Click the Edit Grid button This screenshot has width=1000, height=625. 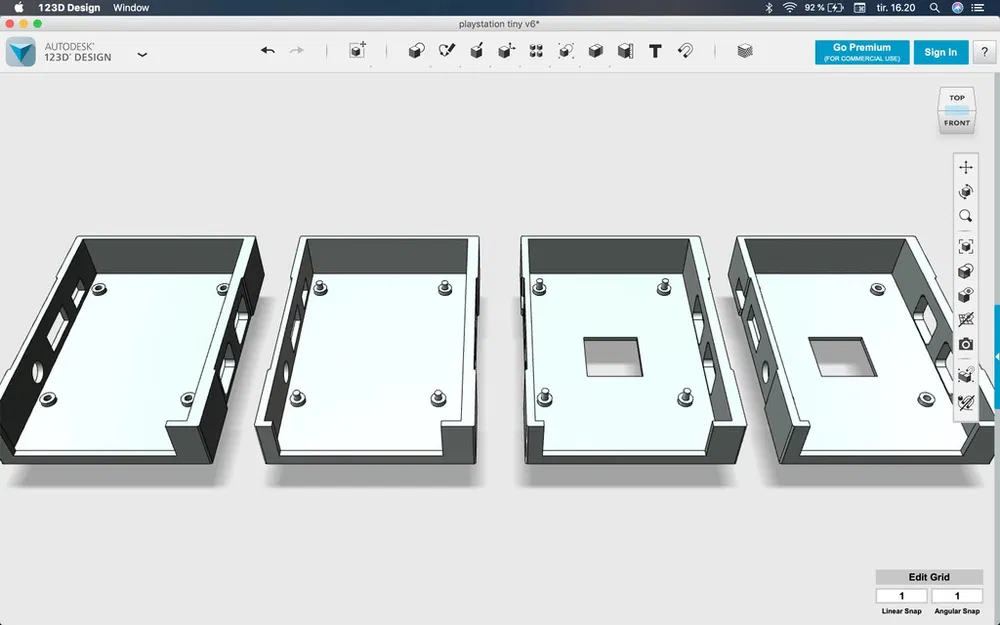pos(929,577)
